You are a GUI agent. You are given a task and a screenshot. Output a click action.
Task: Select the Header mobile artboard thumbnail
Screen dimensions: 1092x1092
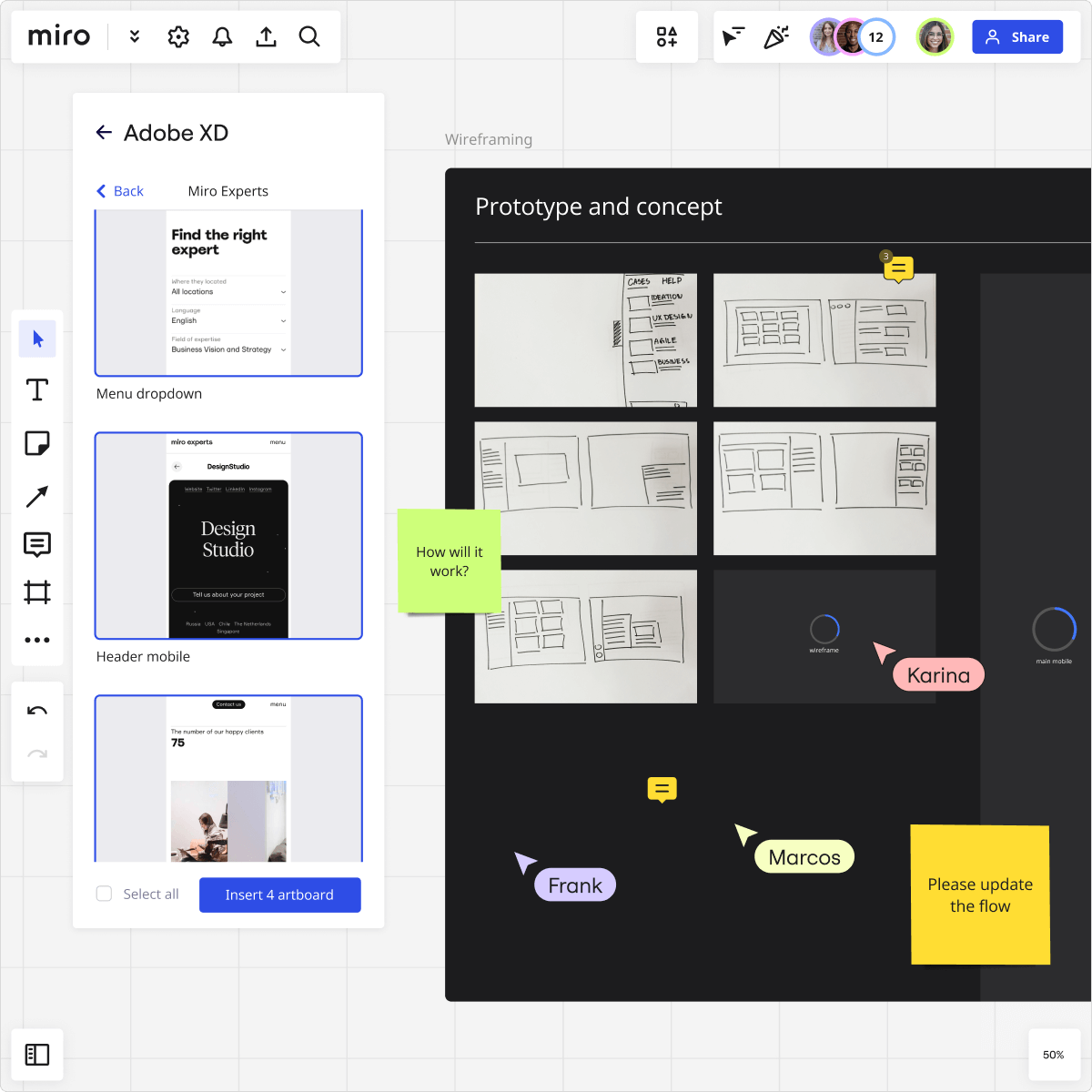point(228,536)
